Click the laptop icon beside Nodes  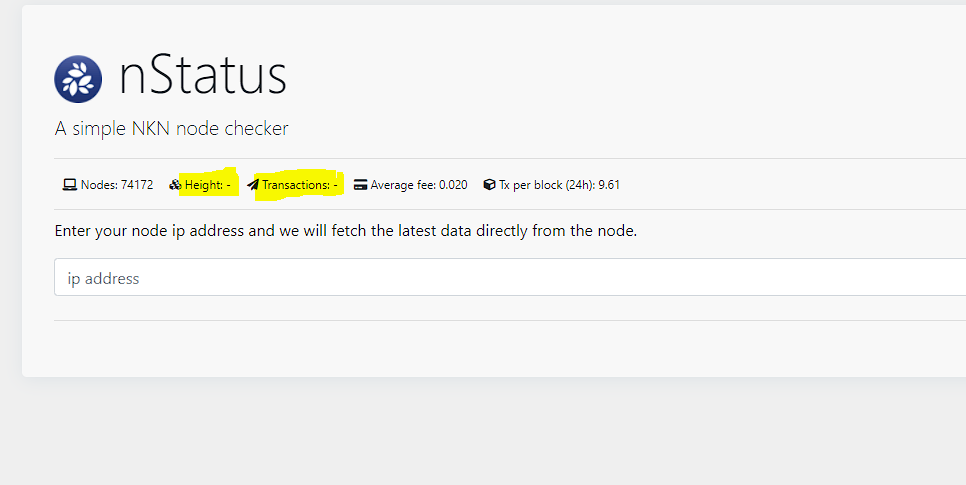point(70,185)
